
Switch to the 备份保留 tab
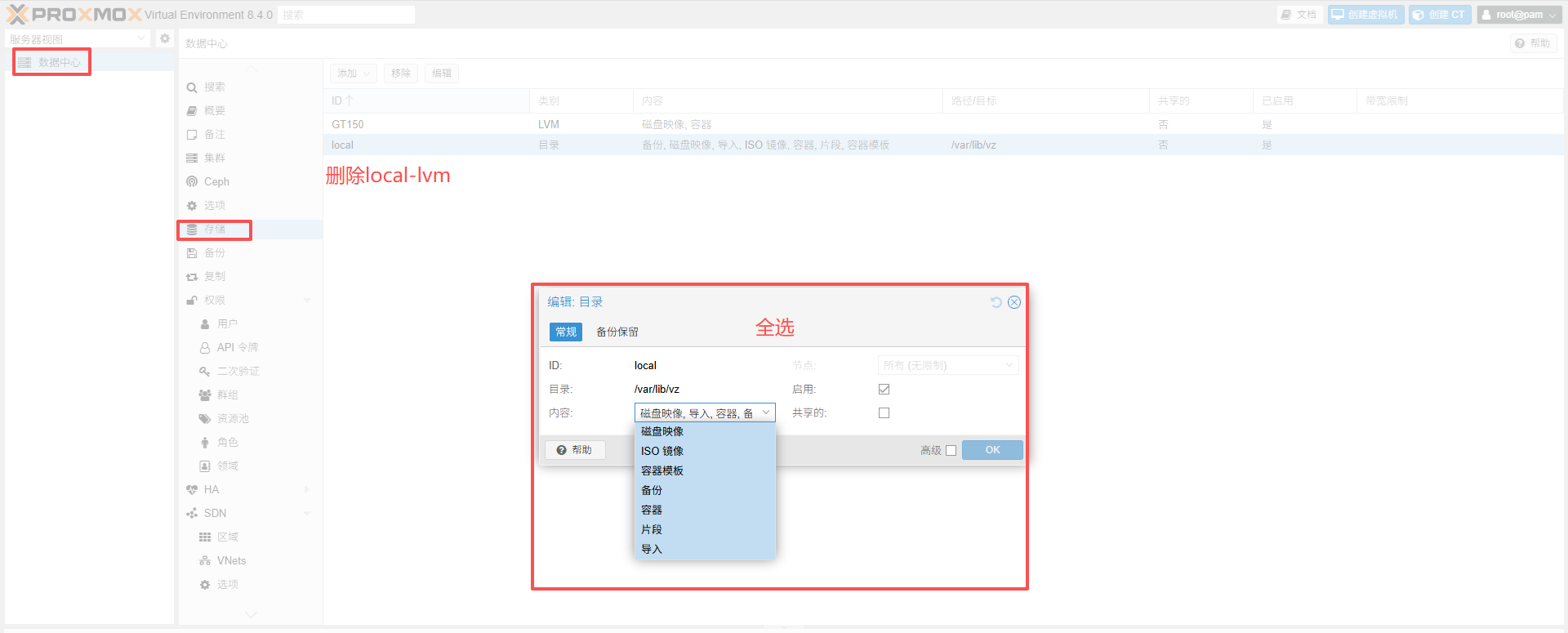(617, 332)
